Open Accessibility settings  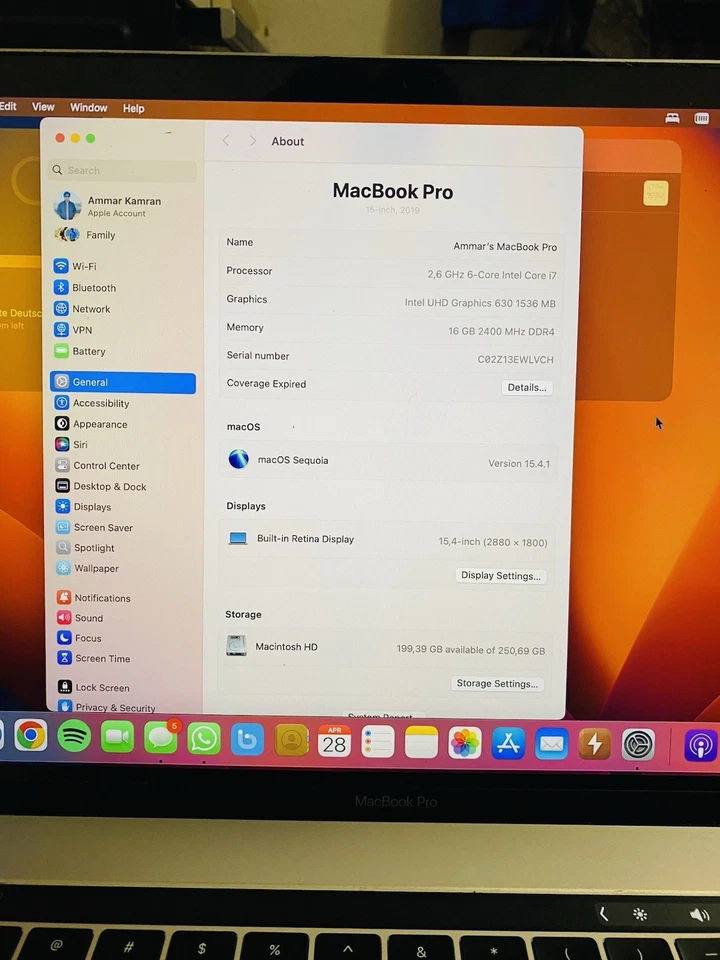pos(92,403)
